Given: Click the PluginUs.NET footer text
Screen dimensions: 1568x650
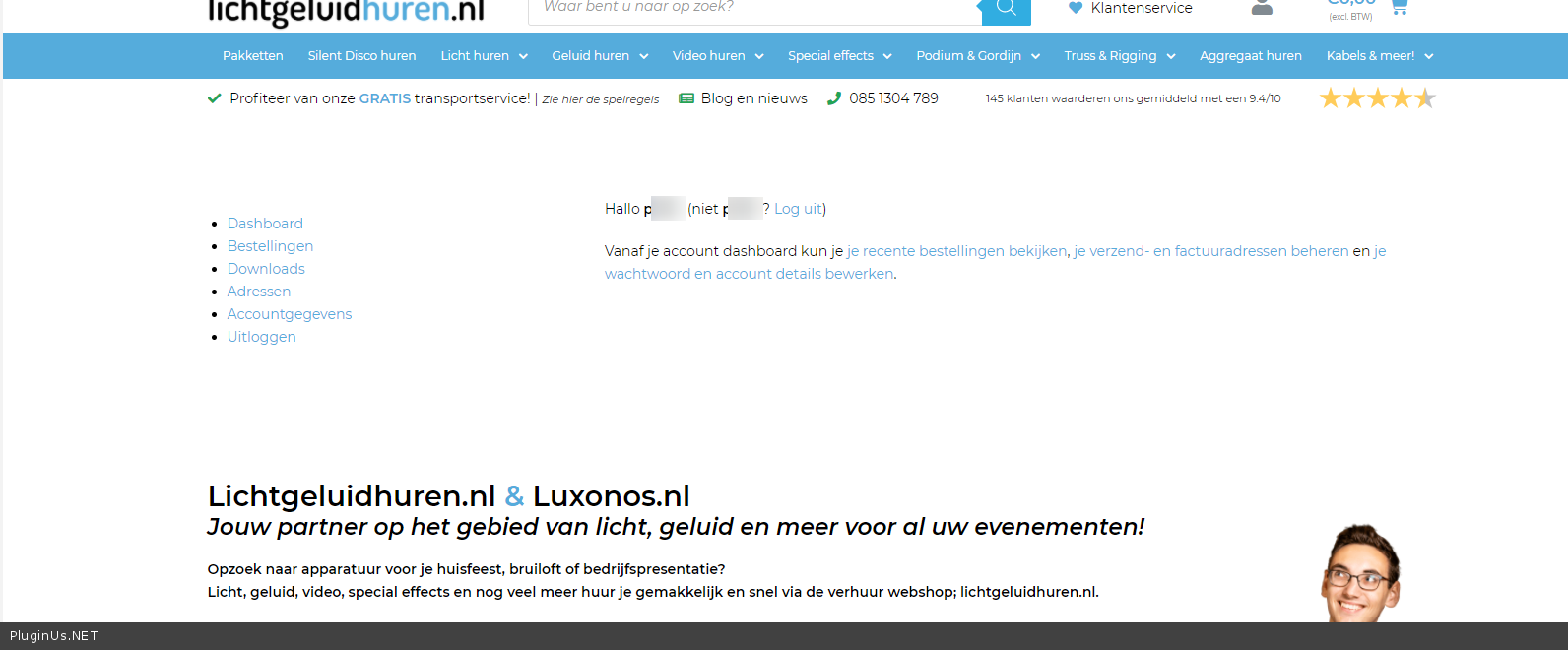Looking at the screenshot, I should click(54, 636).
